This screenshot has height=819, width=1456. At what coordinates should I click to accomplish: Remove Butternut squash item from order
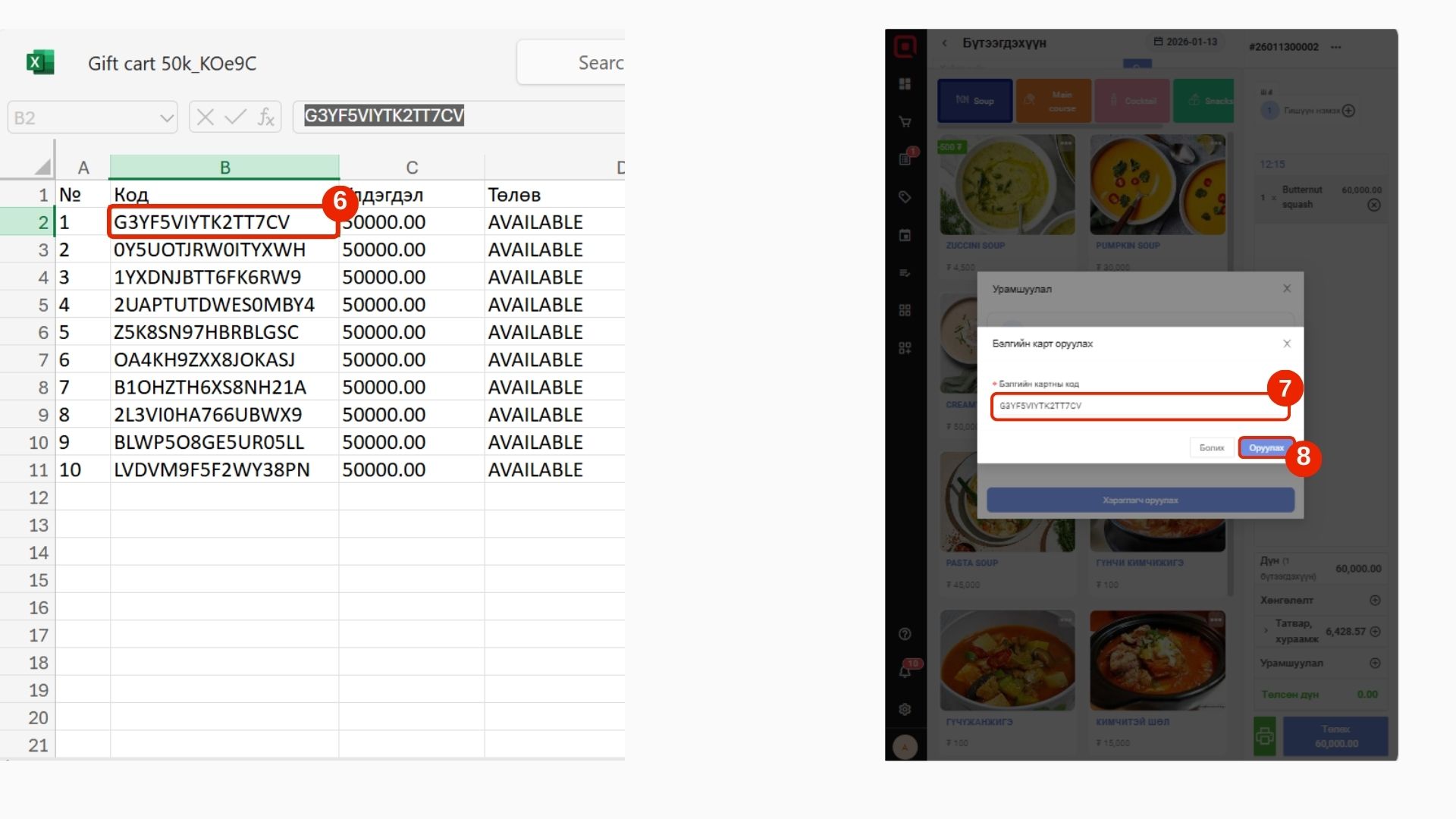tap(1373, 206)
